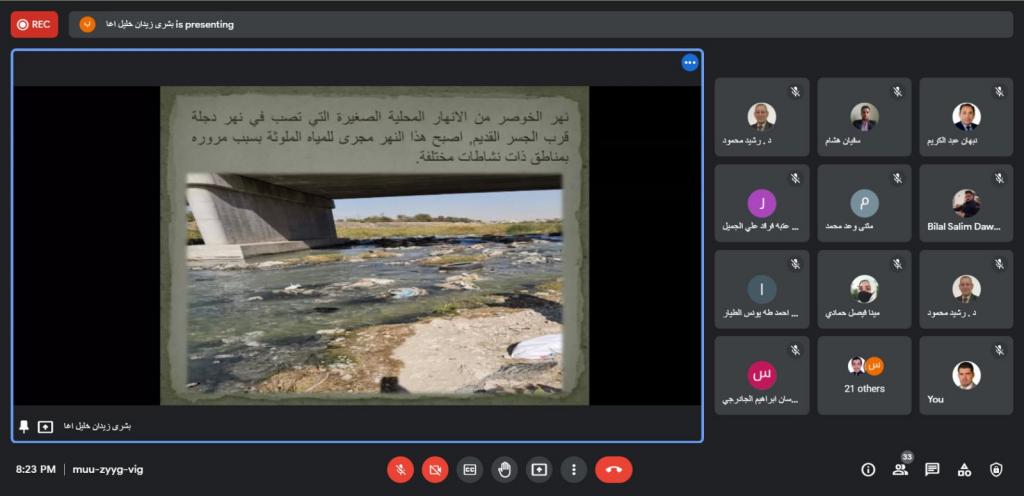This screenshot has width=1024, height=496.
Task: Raise your hand
Action: pyautogui.click(x=504, y=469)
